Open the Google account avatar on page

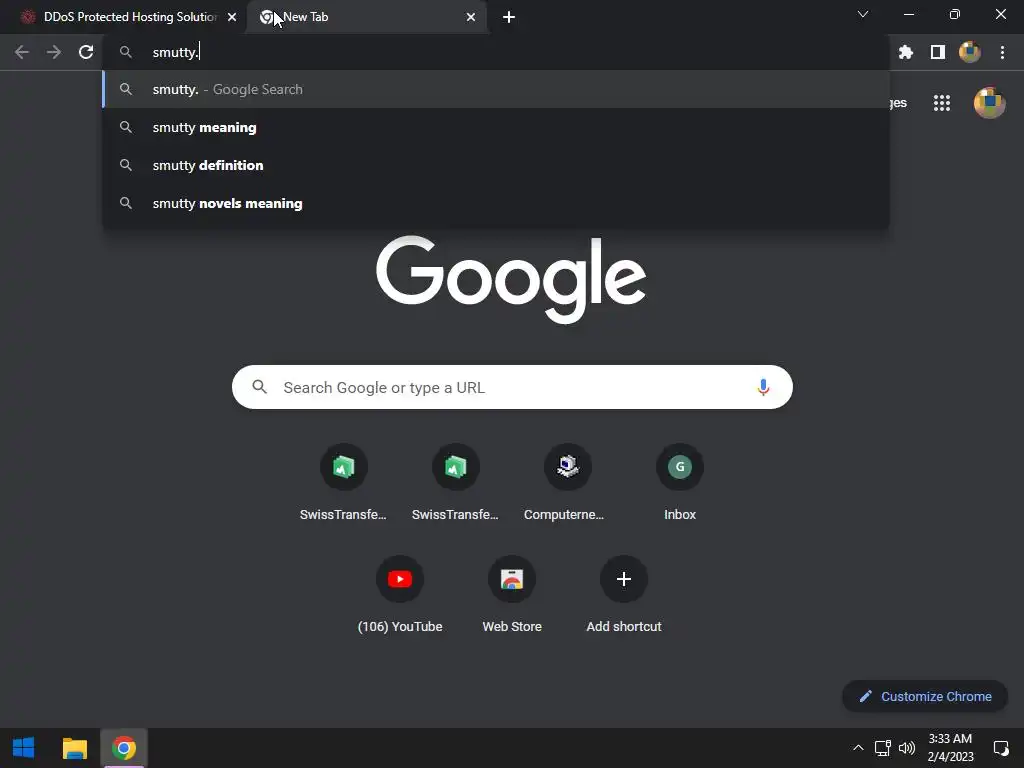[x=989, y=103]
